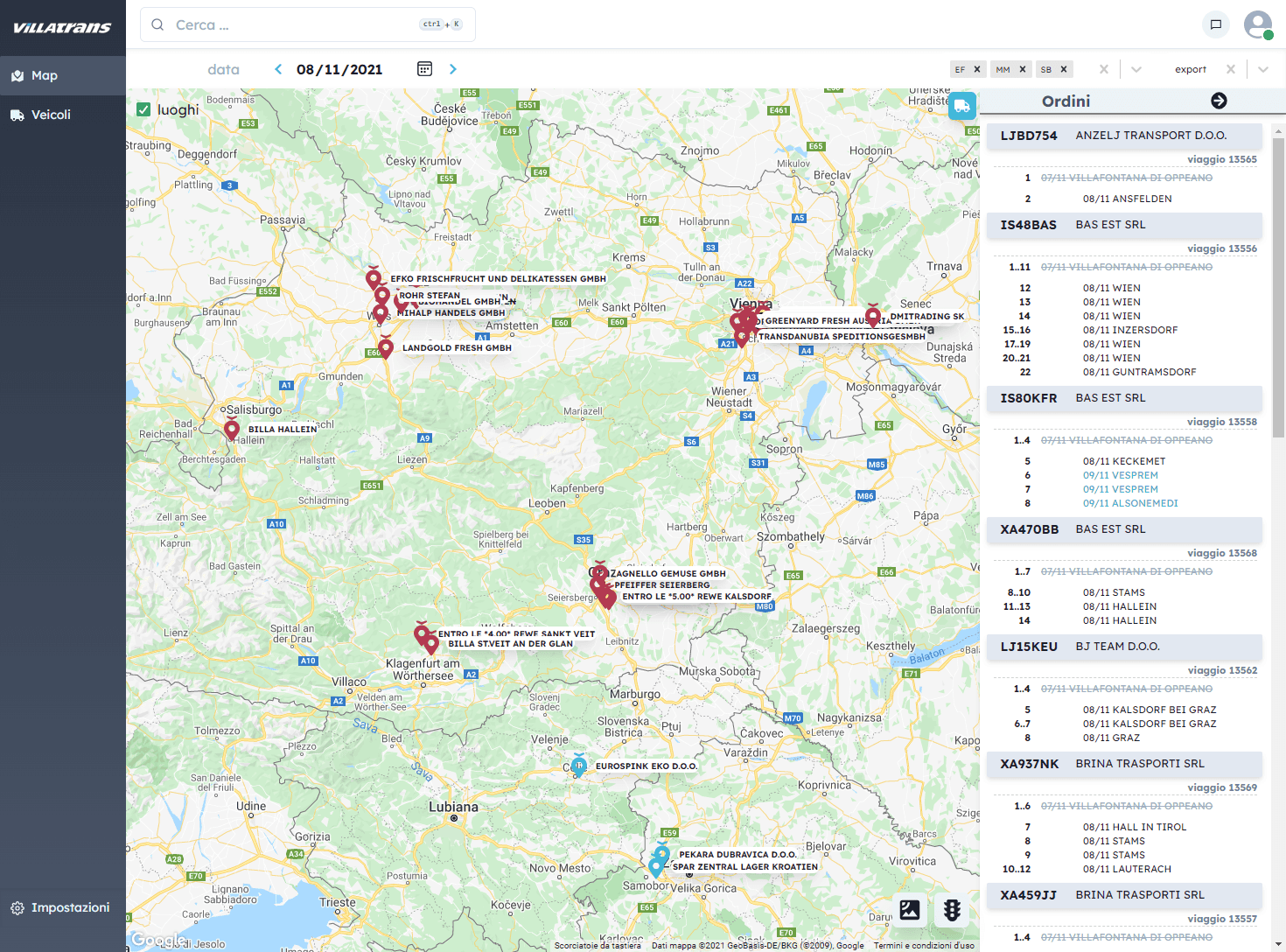Toggle the truck vehicles map button

[x=962, y=107]
